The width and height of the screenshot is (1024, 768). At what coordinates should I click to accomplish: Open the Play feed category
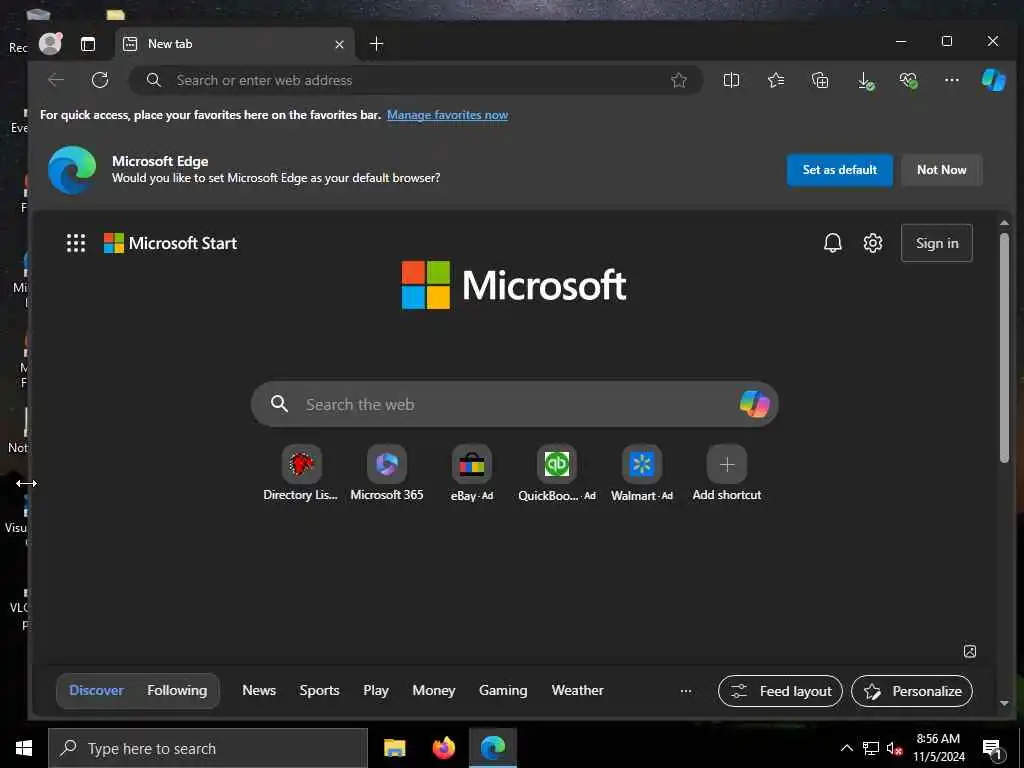pyautogui.click(x=376, y=690)
